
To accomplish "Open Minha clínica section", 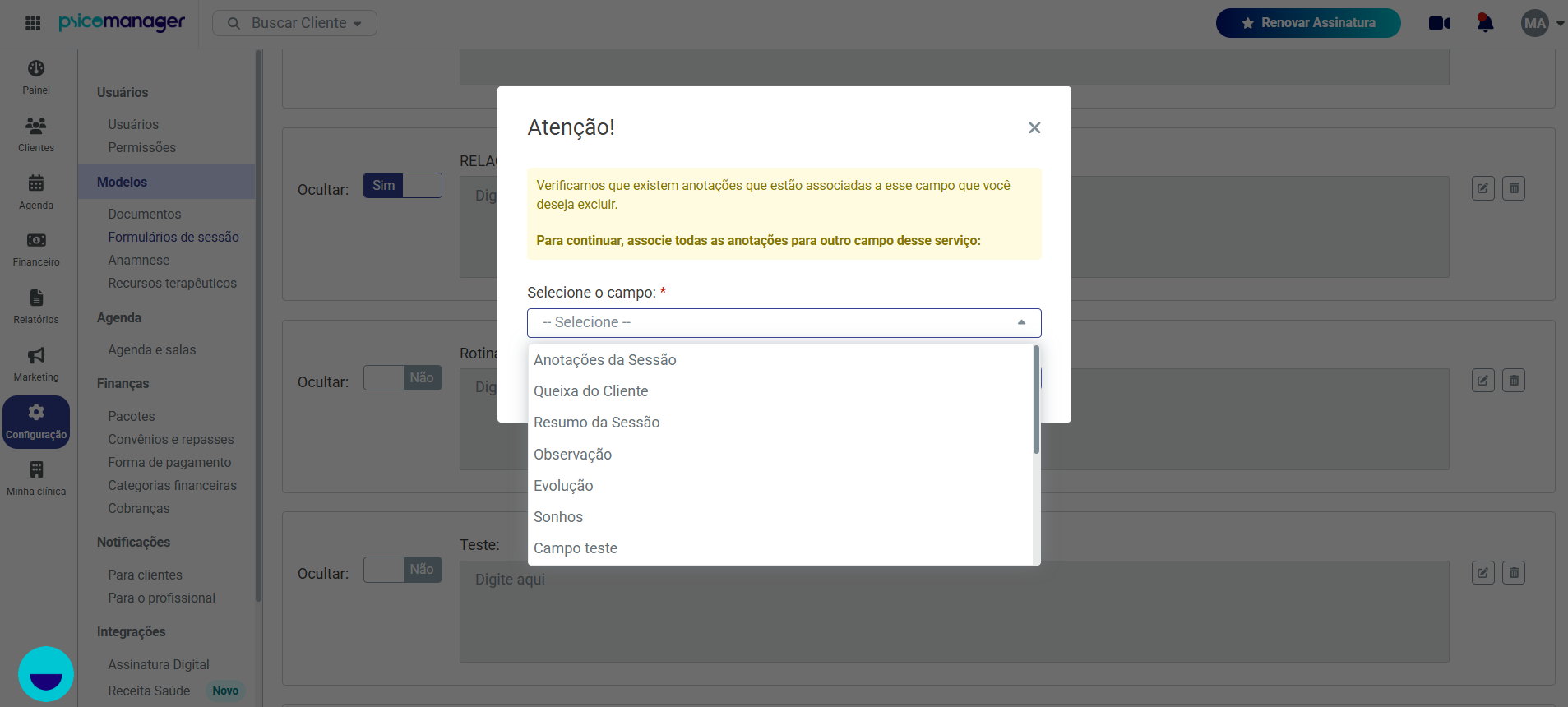I will click(36, 478).
